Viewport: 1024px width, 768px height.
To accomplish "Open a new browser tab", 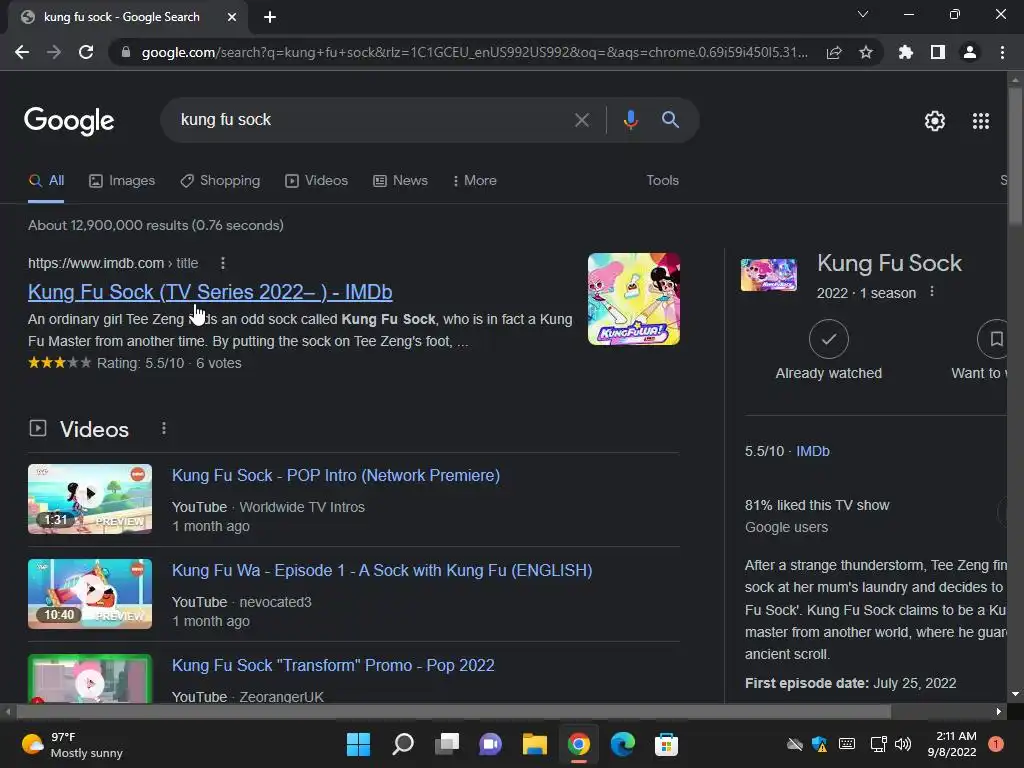I will [270, 17].
